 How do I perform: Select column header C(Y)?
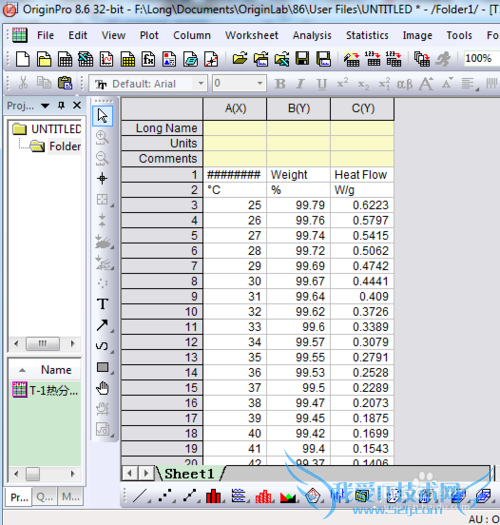pyautogui.click(x=363, y=108)
